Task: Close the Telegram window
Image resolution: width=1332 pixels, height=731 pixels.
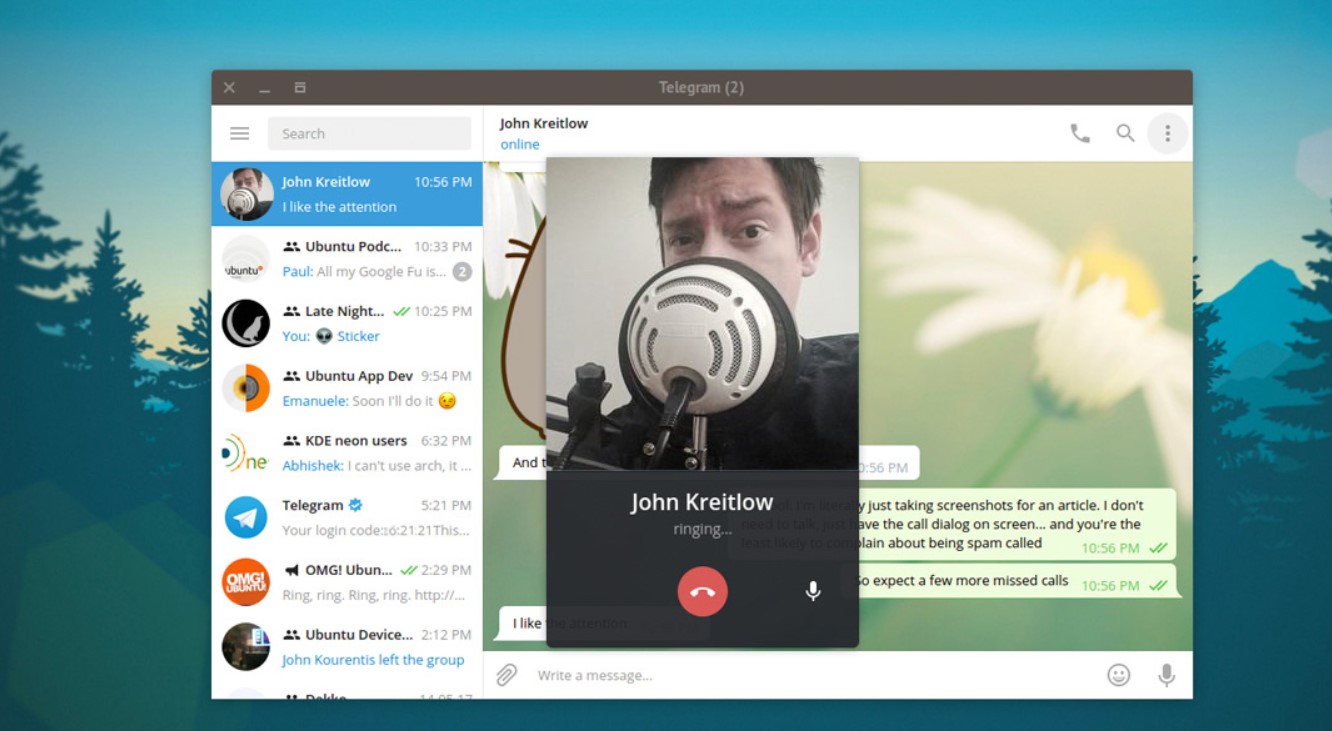Action: coord(229,88)
